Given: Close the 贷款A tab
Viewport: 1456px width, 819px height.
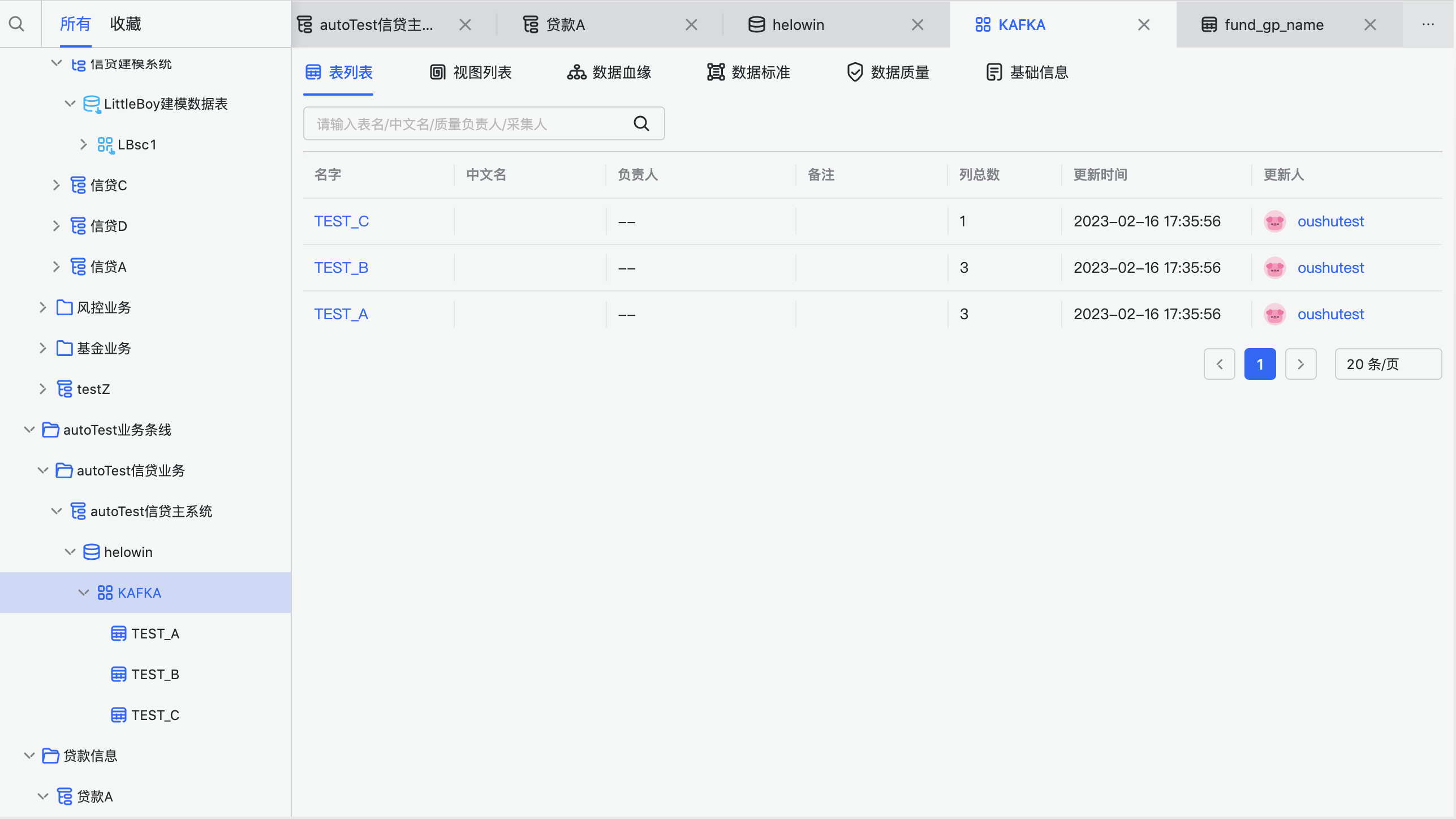Looking at the screenshot, I should click(691, 25).
